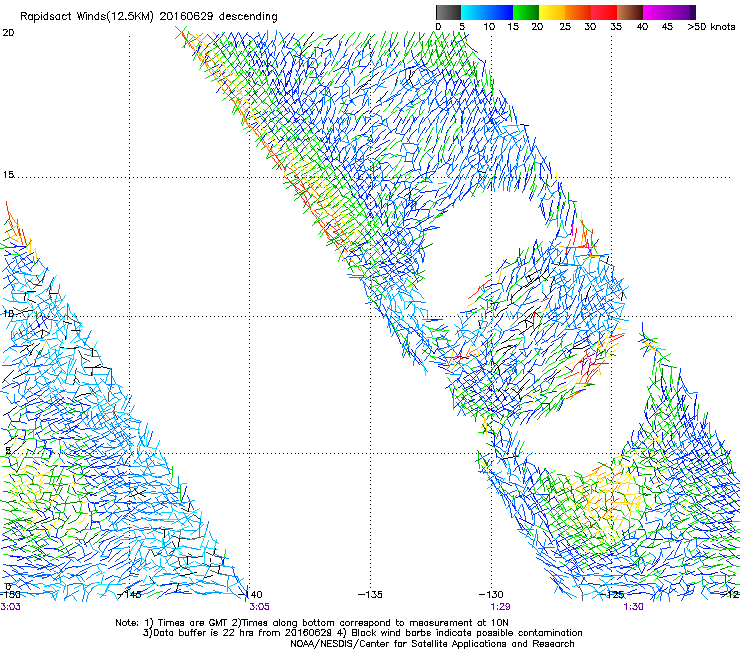Click the longitude label -130
The height and width of the screenshot is (650, 740).
491,594
